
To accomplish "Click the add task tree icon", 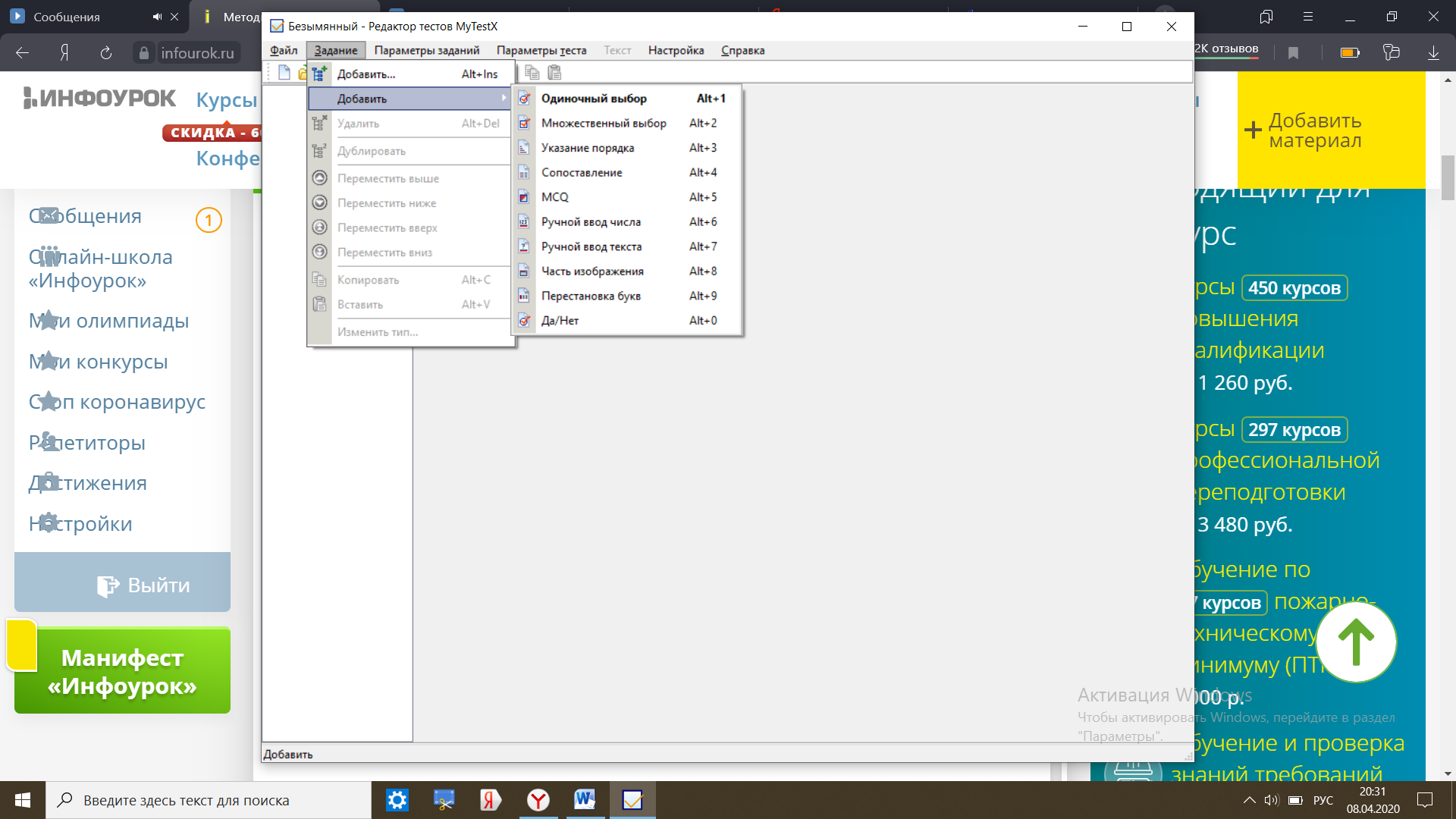I will 319,74.
